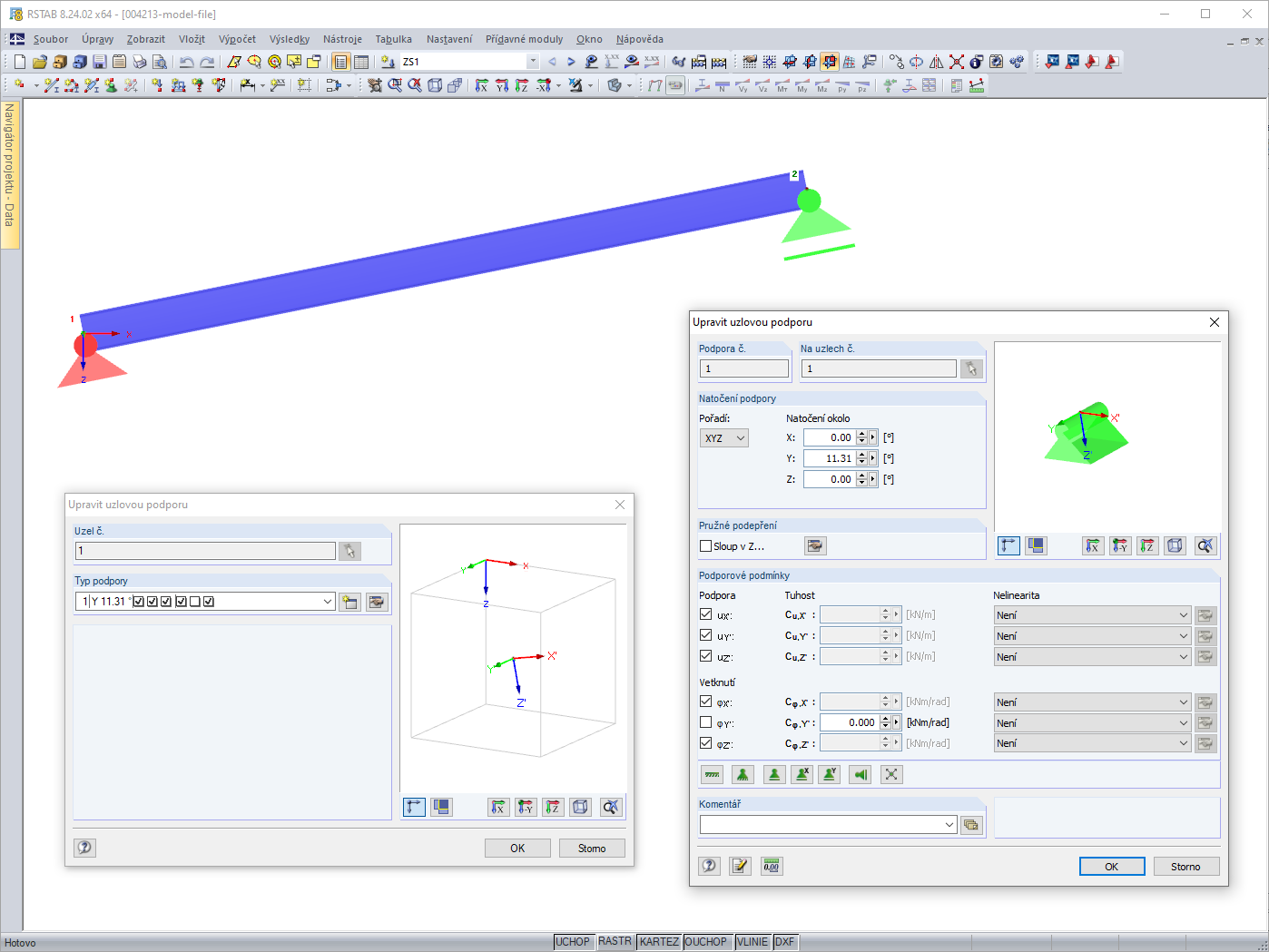Open the Úpravy menu
Image resolution: width=1269 pixels, height=952 pixels.
[97, 39]
